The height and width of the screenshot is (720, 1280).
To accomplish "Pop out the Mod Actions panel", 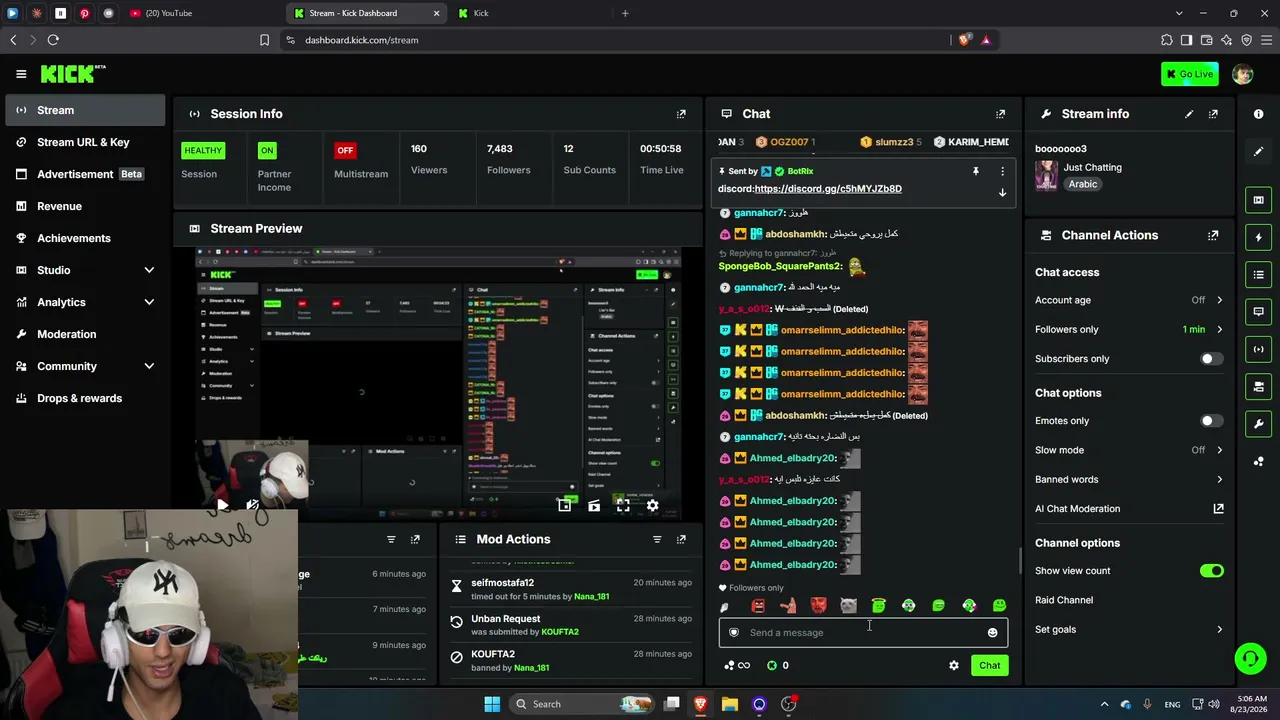I will coord(681,539).
